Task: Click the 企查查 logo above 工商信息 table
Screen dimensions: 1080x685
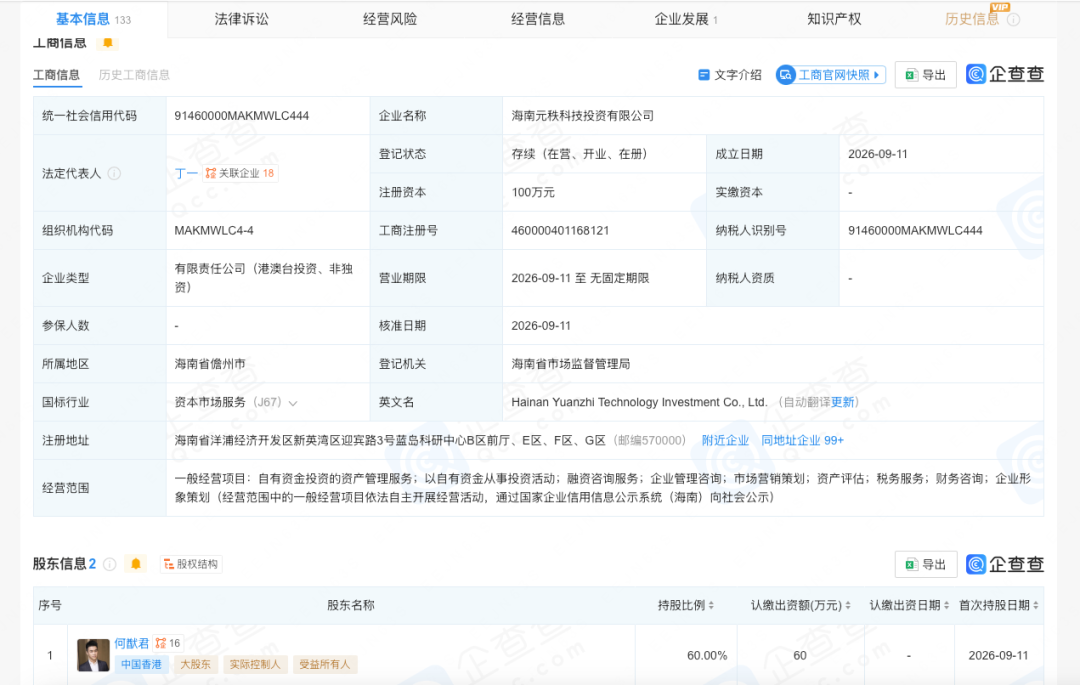Action: pos(1005,74)
